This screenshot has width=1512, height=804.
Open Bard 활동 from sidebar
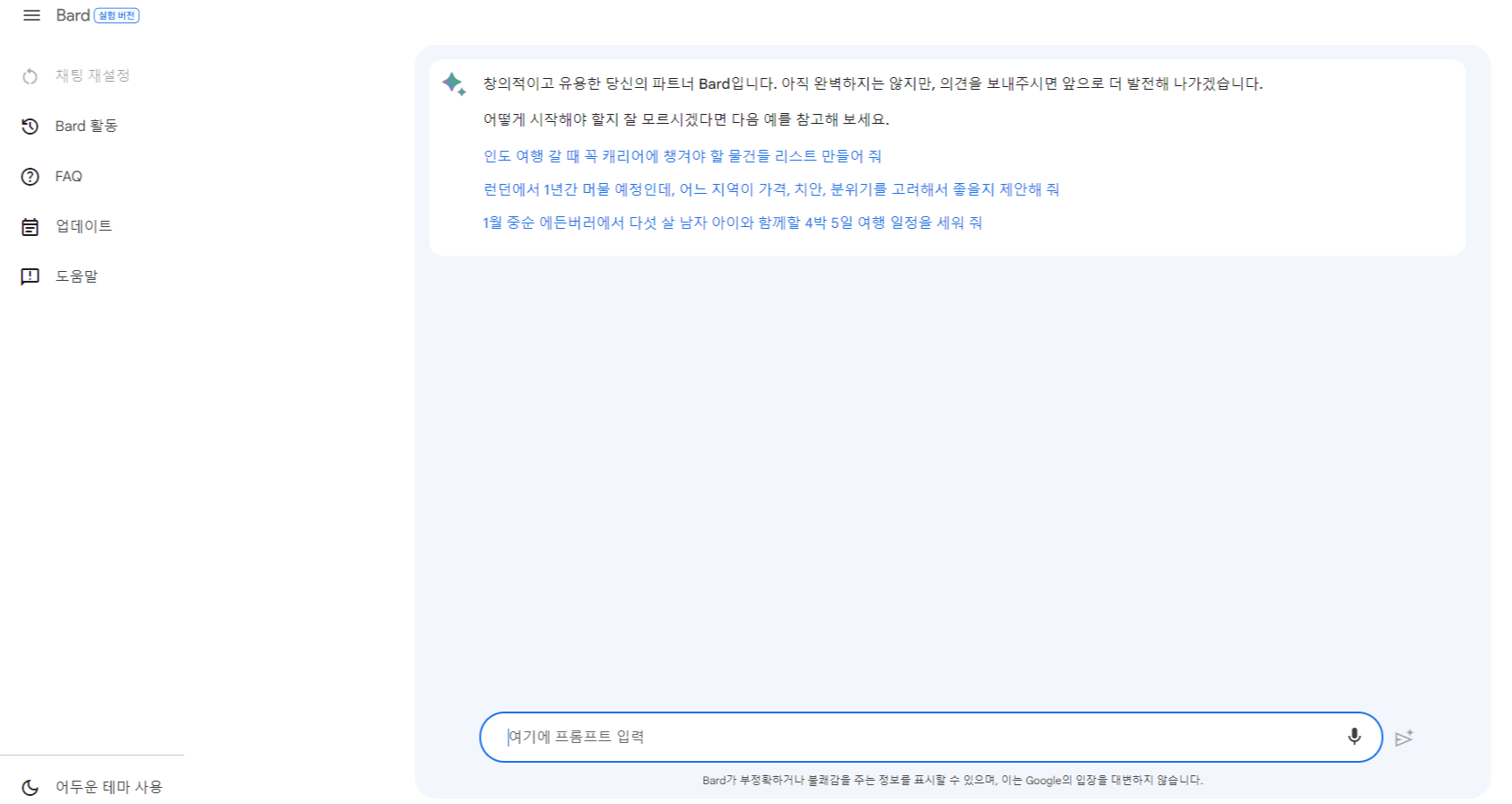point(86,126)
